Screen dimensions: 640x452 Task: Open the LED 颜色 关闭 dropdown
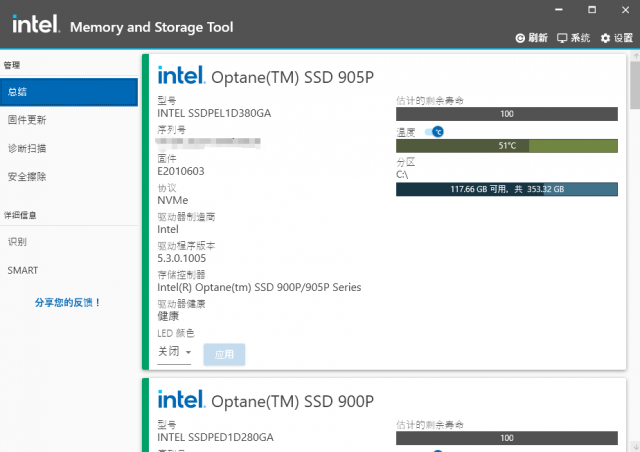click(x=174, y=352)
